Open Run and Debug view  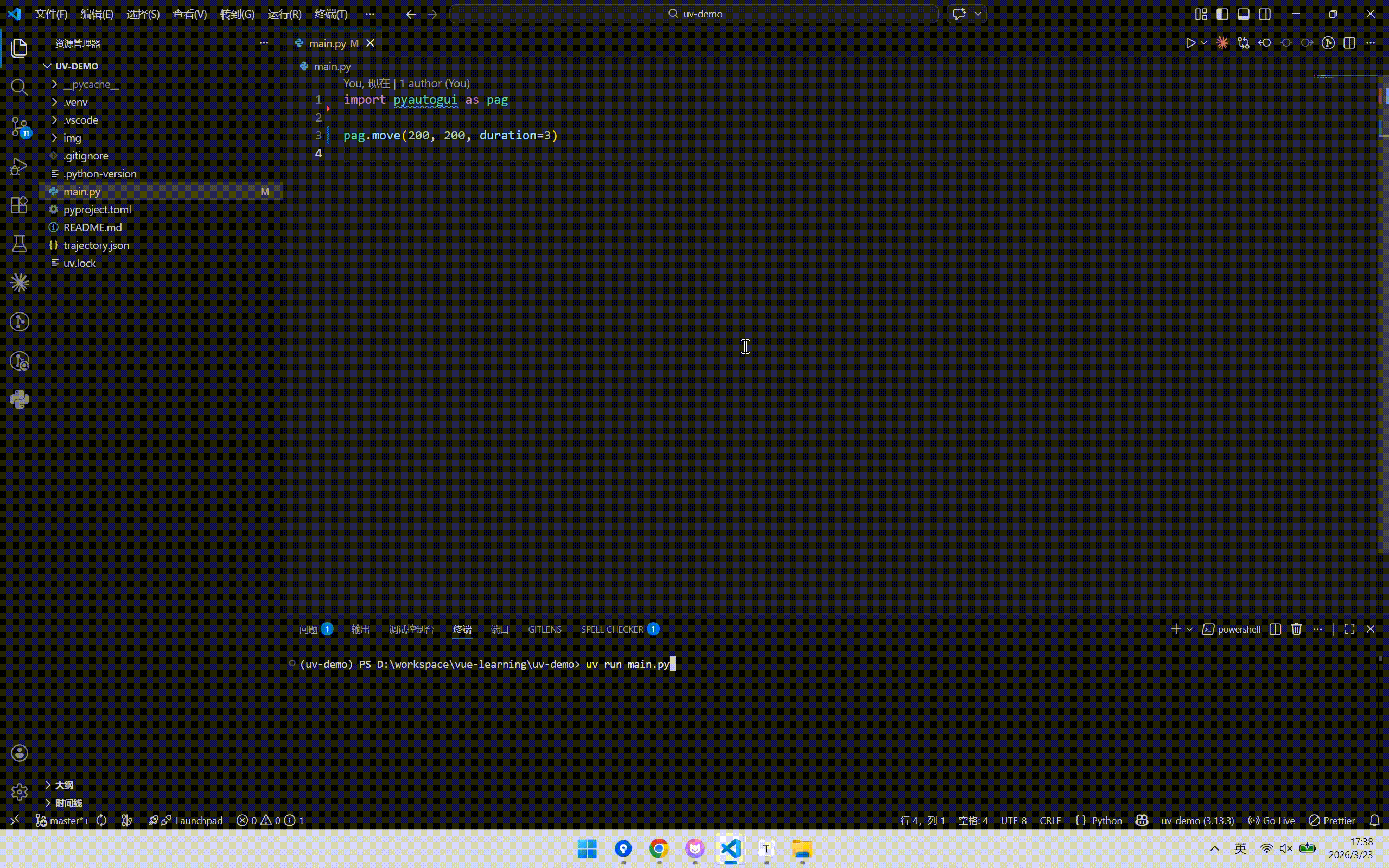tap(19, 166)
